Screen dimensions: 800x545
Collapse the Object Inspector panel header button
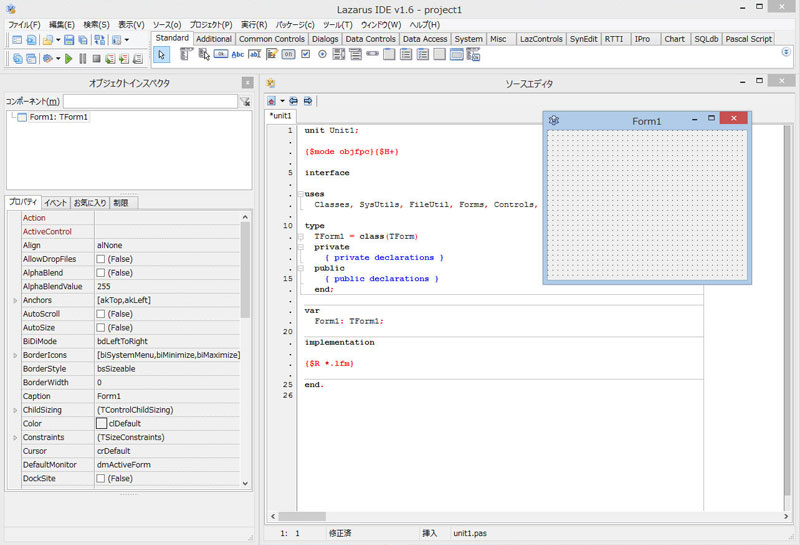247,83
